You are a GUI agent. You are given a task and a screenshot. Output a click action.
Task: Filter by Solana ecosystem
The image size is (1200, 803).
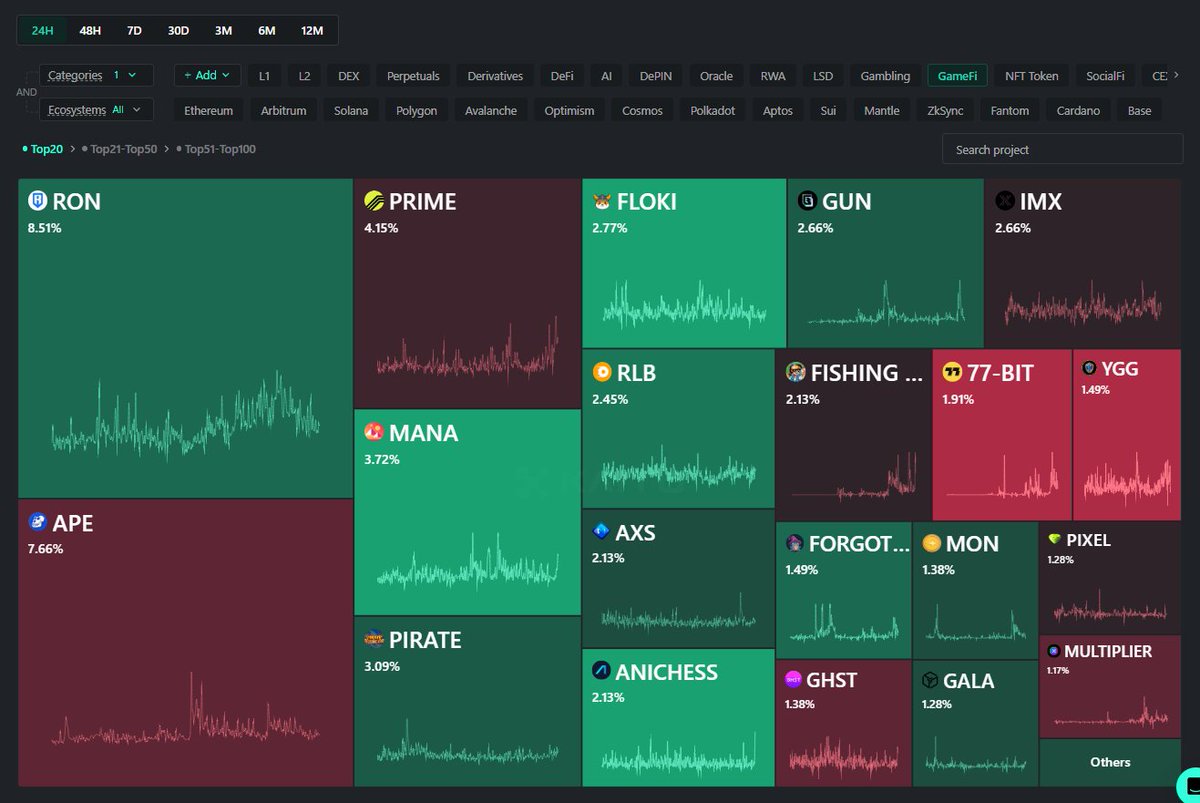[x=351, y=111]
